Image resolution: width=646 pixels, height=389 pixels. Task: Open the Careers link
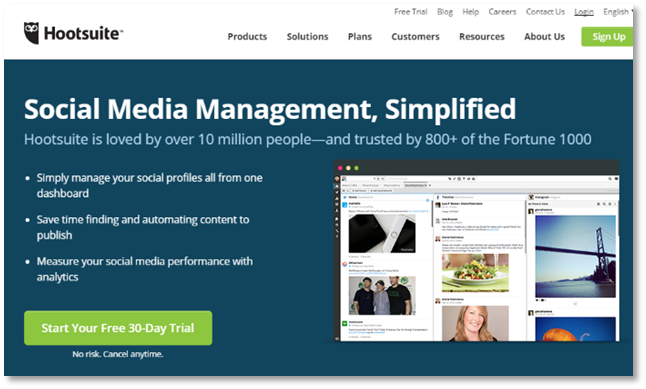(502, 12)
